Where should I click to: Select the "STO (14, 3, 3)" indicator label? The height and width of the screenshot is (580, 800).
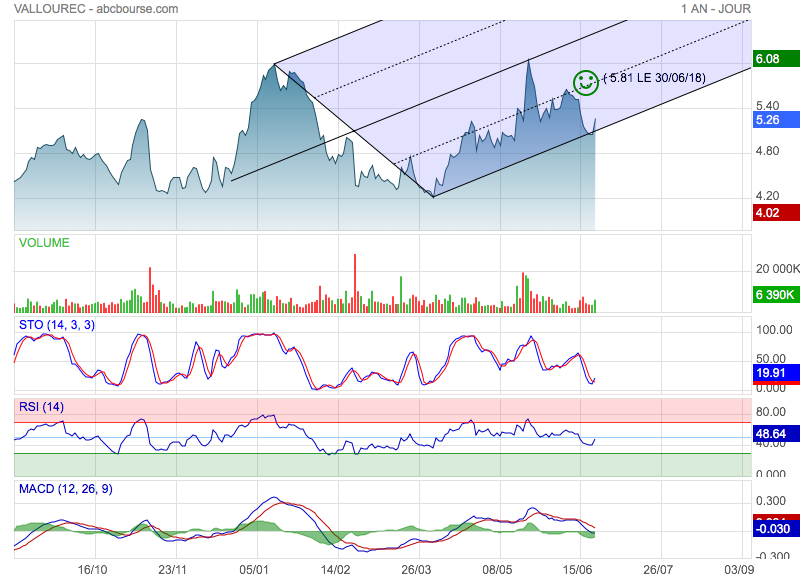(57, 325)
